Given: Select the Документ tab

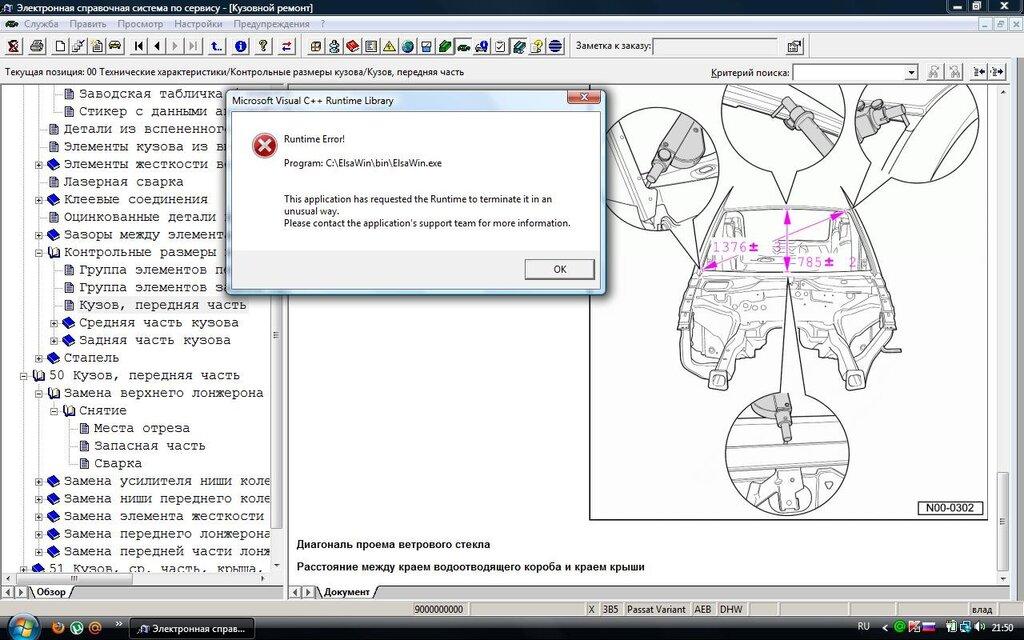Looking at the screenshot, I should point(346,592).
